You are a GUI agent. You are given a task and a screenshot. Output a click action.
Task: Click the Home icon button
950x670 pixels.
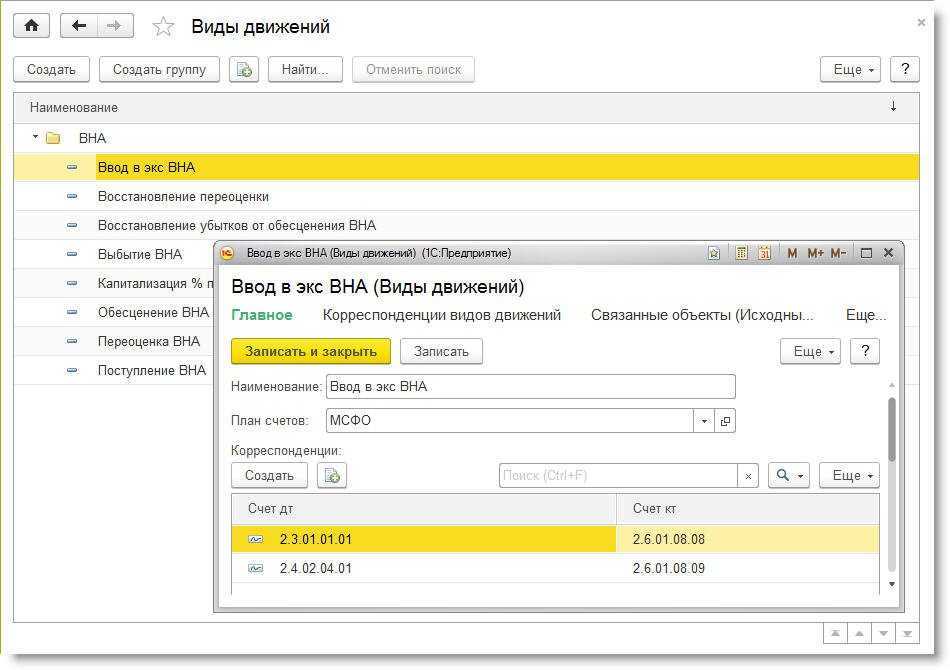point(31,26)
